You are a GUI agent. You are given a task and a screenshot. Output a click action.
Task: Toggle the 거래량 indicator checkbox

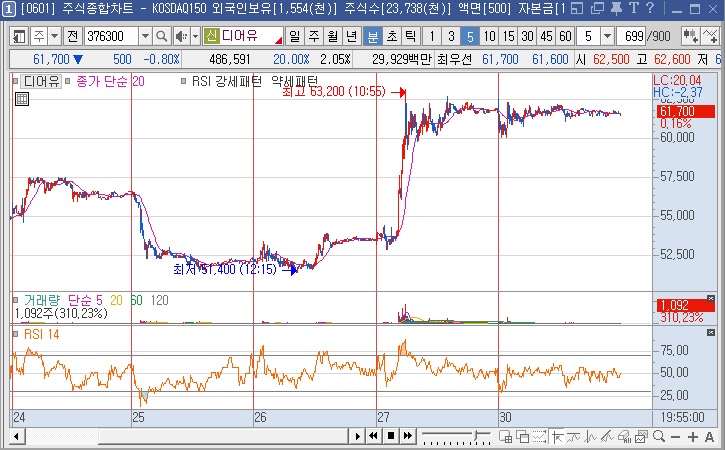[15, 300]
